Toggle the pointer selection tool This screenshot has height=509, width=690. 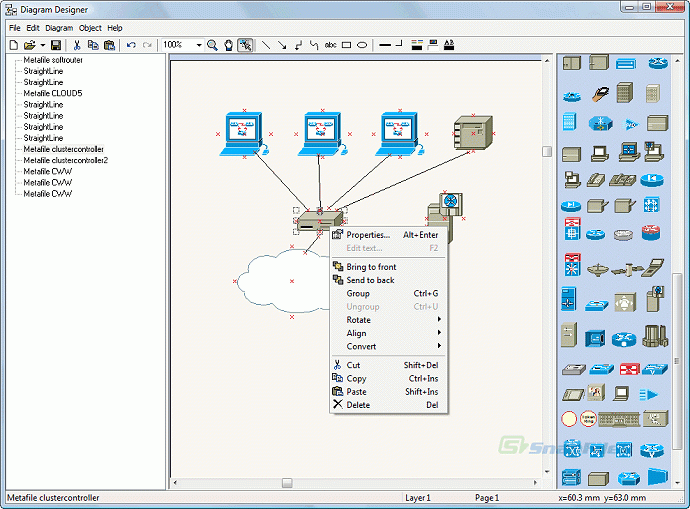coord(245,45)
